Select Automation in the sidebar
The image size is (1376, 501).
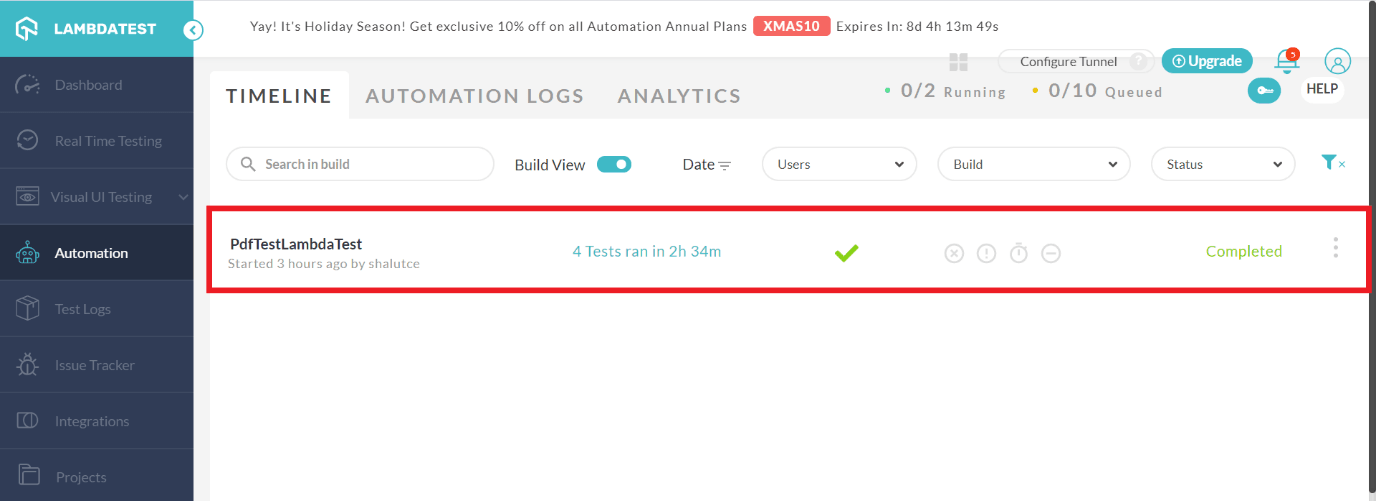click(97, 253)
